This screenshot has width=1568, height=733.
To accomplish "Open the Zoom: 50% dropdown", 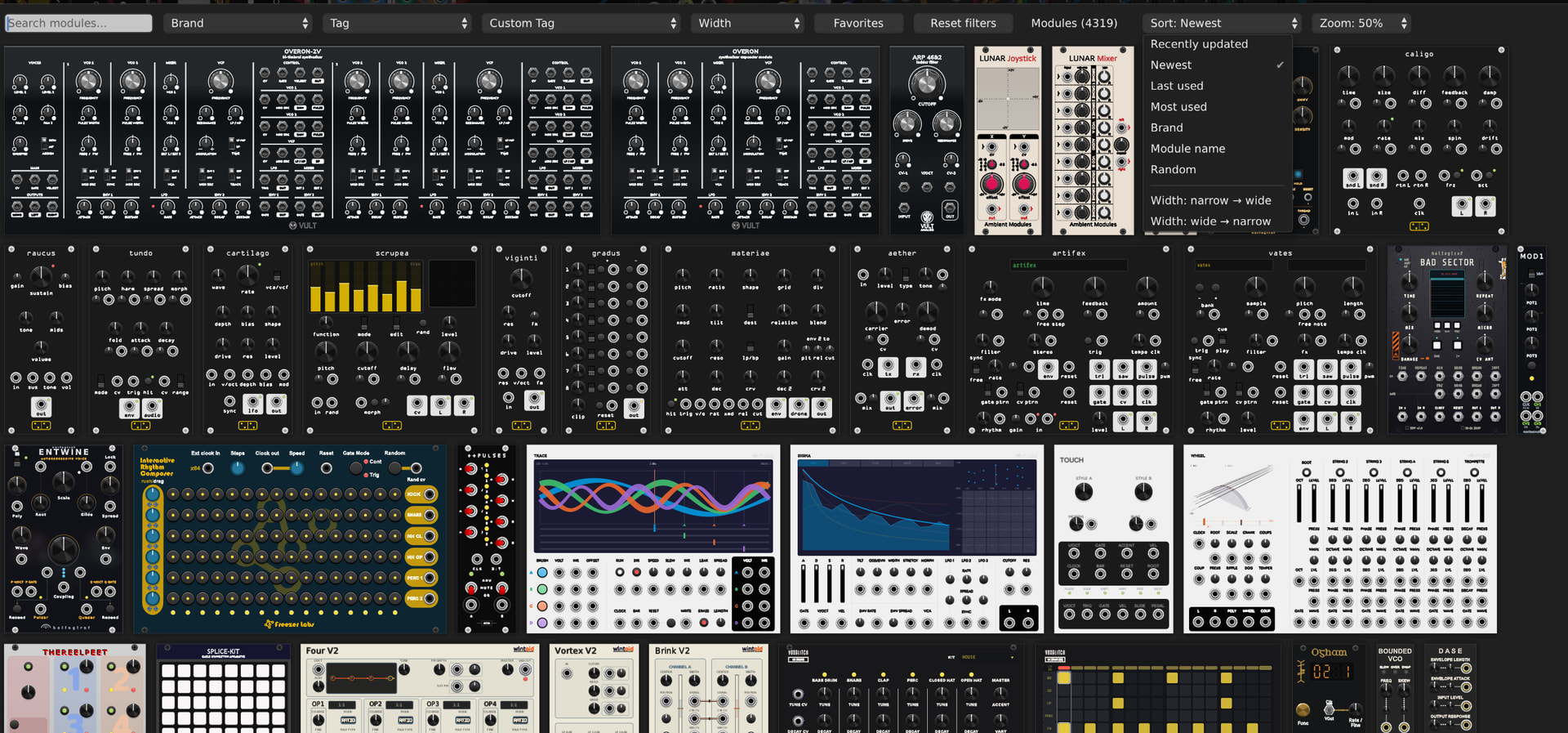I will tap(1361, 23).
